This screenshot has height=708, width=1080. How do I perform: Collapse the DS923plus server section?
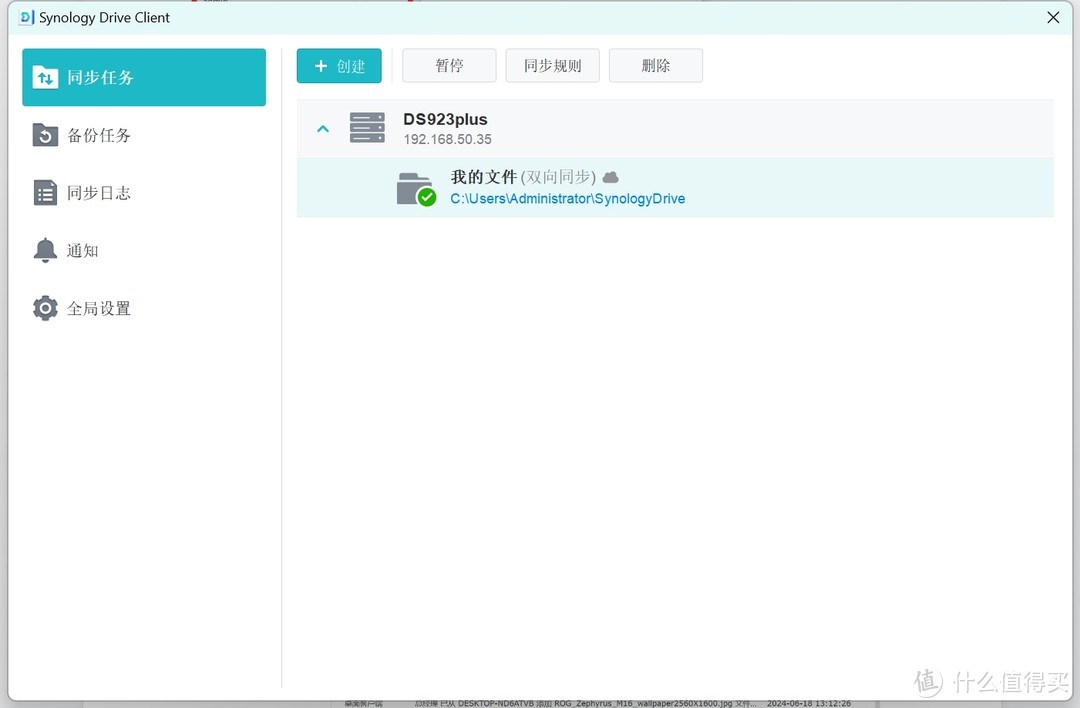(x=323, y=129)
